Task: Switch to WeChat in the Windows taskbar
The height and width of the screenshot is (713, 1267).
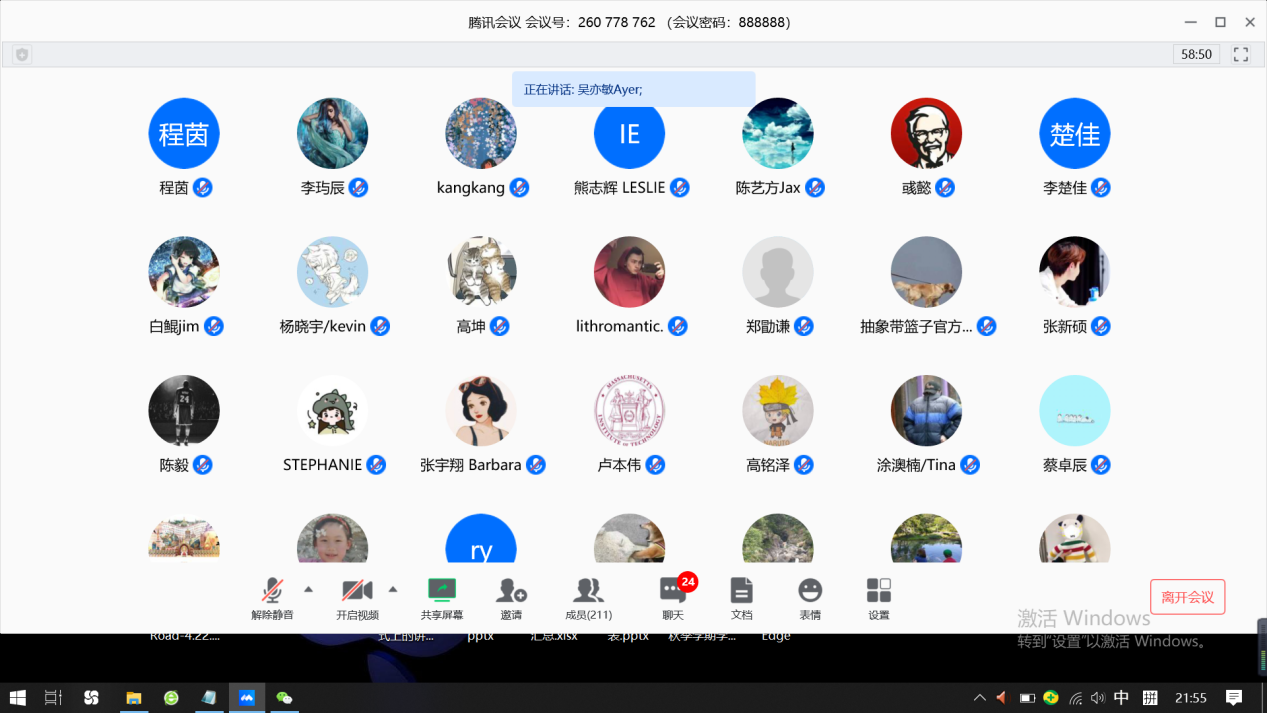Action: click(285, 697)
